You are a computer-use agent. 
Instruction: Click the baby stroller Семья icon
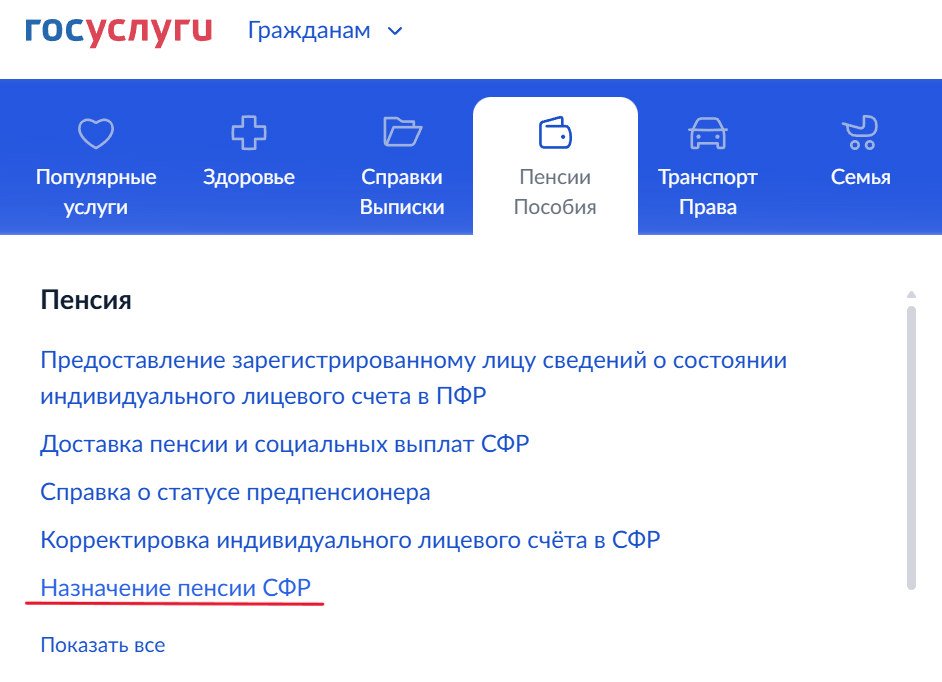point(860,132)
